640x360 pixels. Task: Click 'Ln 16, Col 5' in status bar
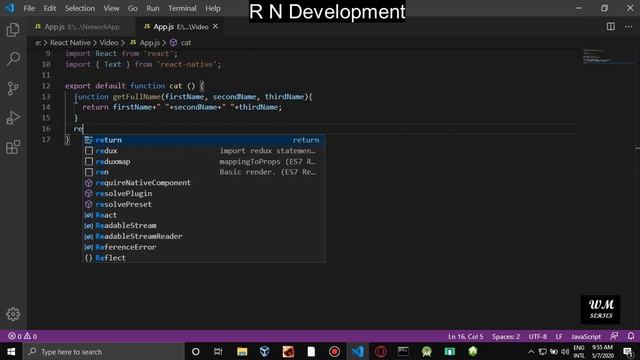465,336
